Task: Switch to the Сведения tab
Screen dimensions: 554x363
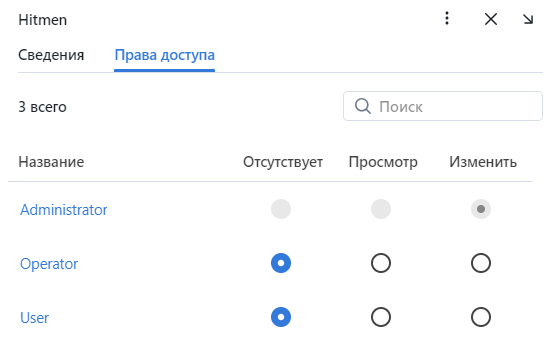Action: click(x=51, y=55)
